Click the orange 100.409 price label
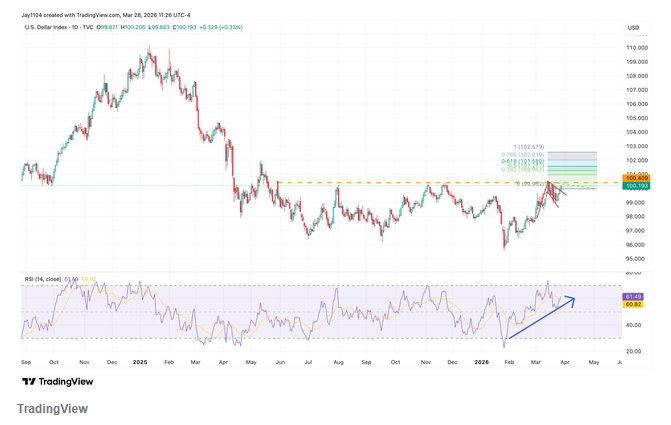Screen dimensions: 671x425 637,178
